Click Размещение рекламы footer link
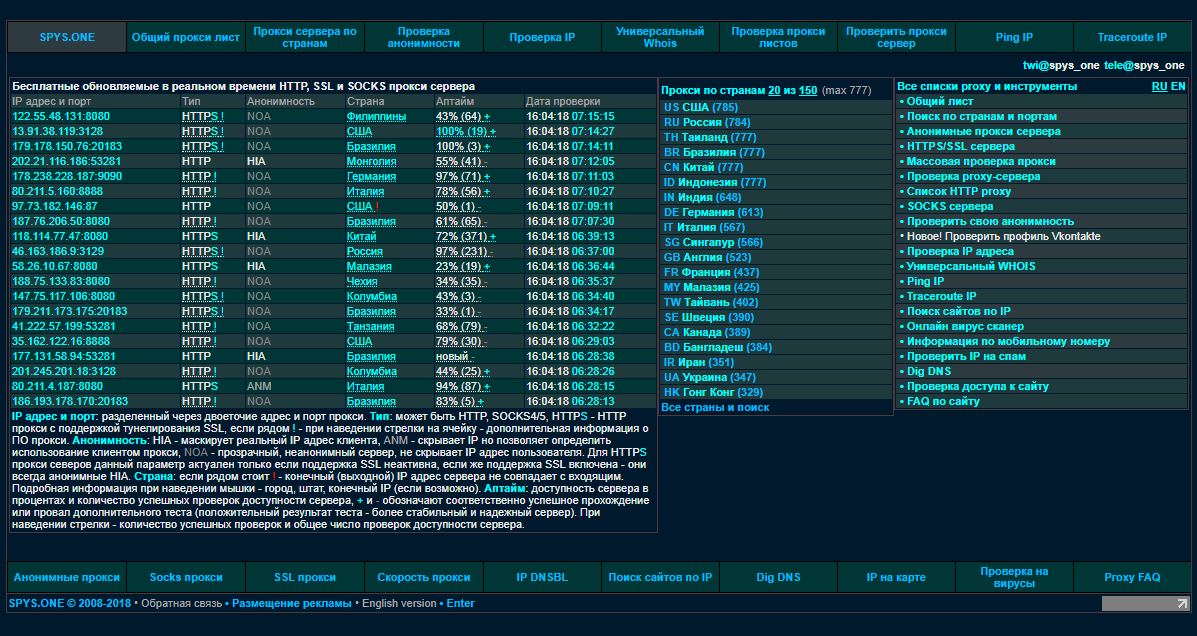The height and width of the screenshot is (636, 1197). pyautogui.click(x=292, y=604)
